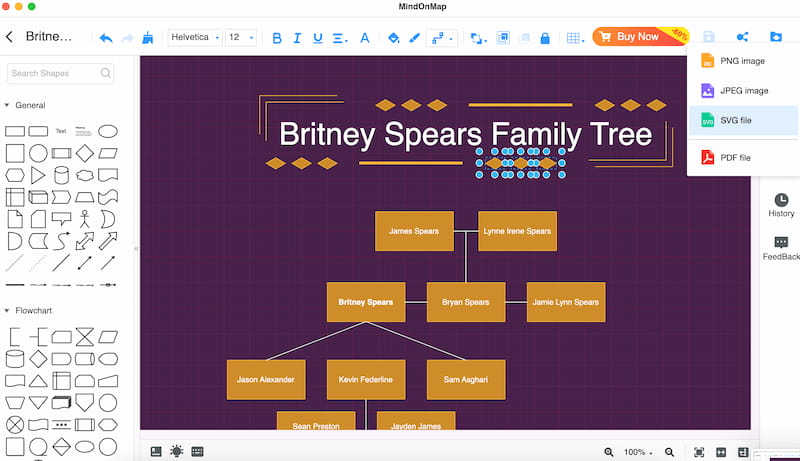Select the Jason Alexander node
Image resolution: width=800 pixels, height=461 pixels.
266,379
